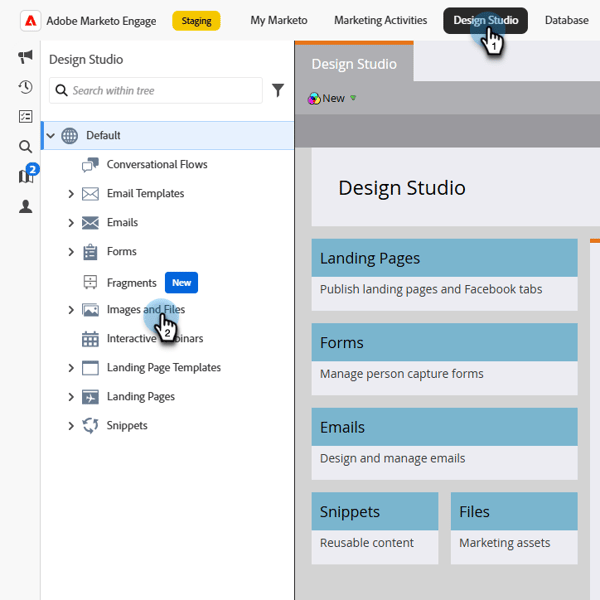This screenshot has height=600, width=600.
Task: Click the Email Templates envelope icon
Action: (90, 194)
